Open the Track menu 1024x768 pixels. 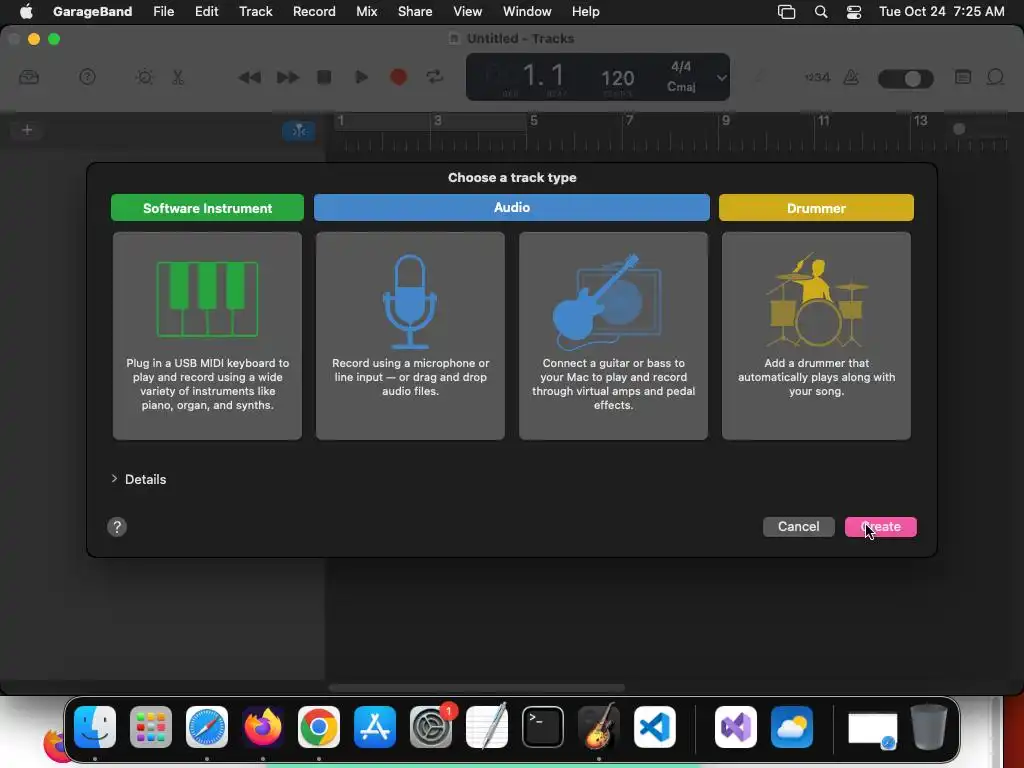pos(255,12)
